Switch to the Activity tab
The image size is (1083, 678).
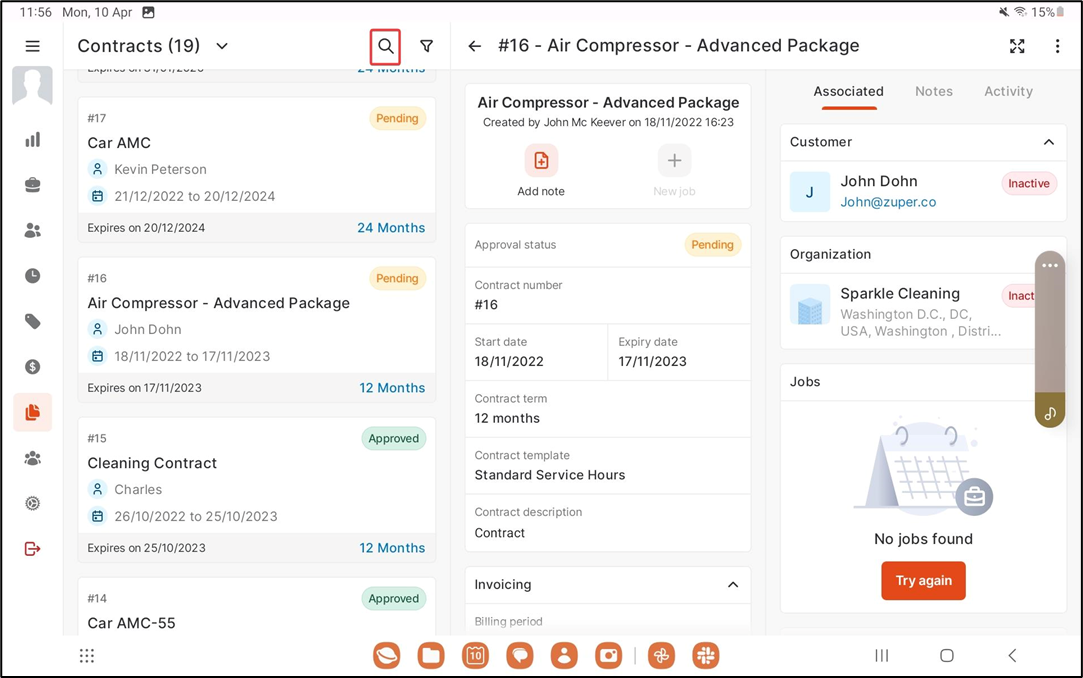pos(1008,91)
